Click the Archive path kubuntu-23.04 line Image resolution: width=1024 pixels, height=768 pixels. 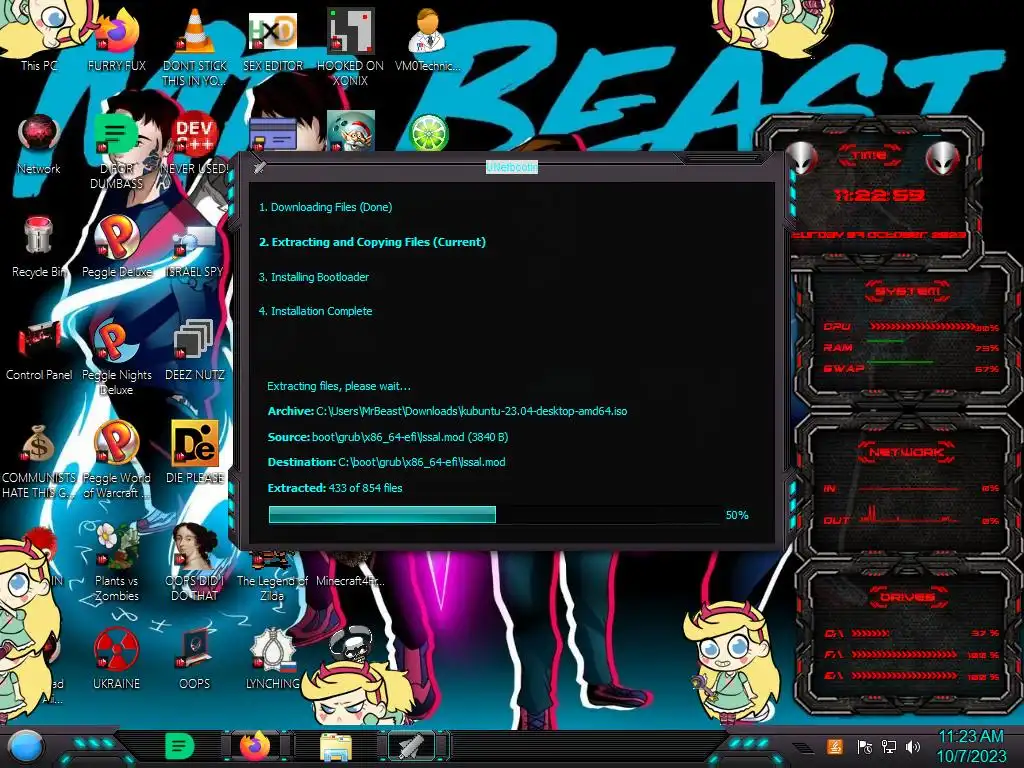[447, 411]
